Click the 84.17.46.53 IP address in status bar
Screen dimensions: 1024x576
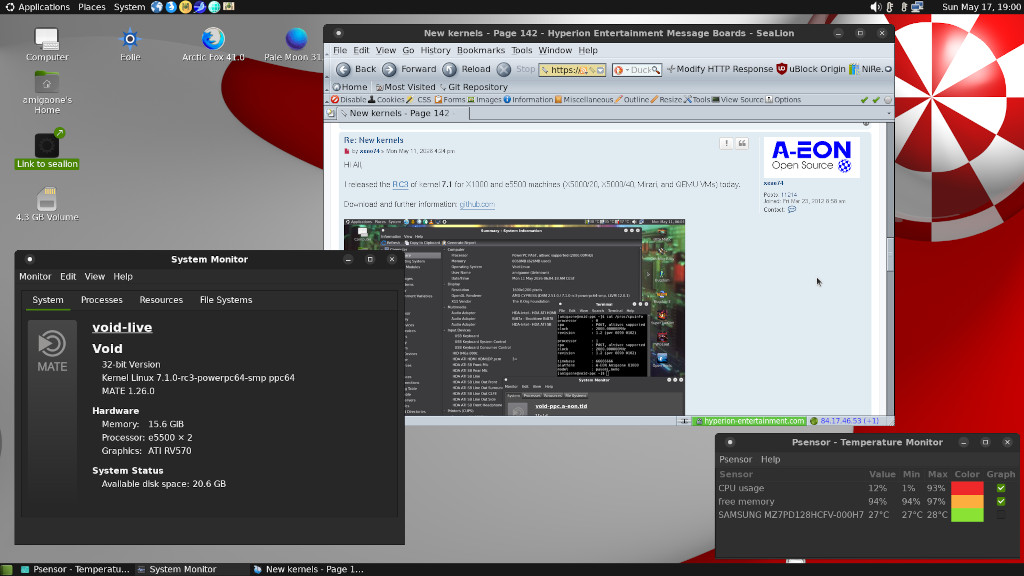coord(849,421)
